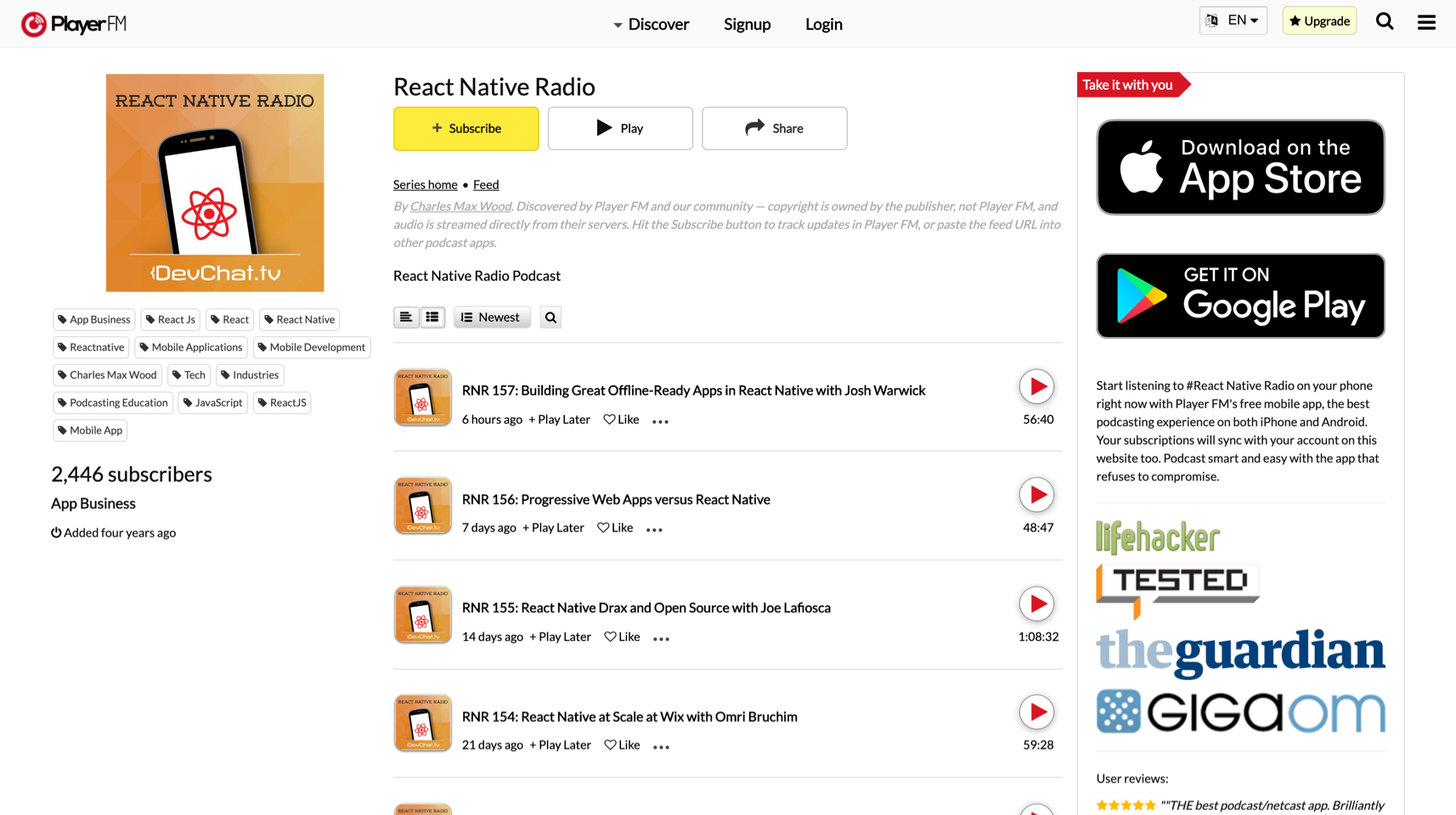Switch to compact list view icon

(x=406, y=318)
